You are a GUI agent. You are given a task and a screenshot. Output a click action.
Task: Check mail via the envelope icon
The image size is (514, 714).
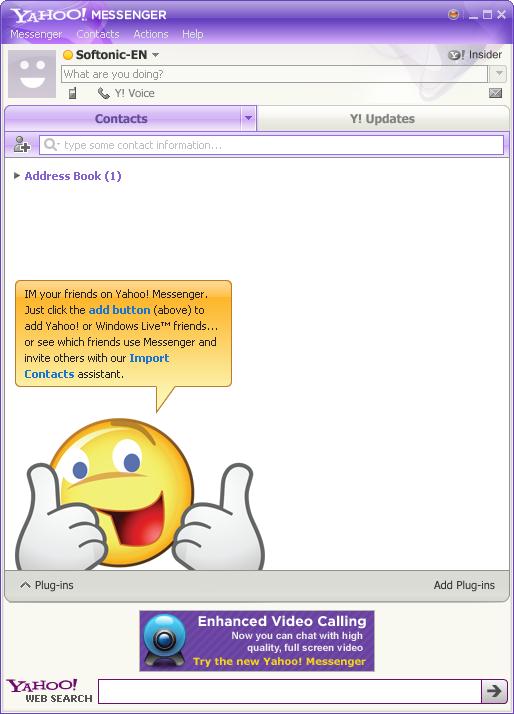(495, 93)
